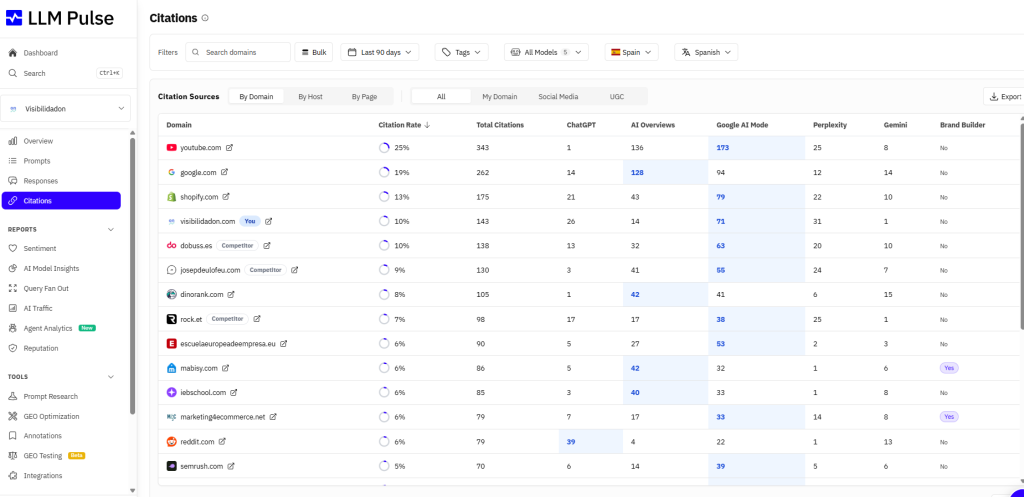The image size is (1024, 497).
Task: Open GEO Optimization tools icon
Action: click(12, 416)
